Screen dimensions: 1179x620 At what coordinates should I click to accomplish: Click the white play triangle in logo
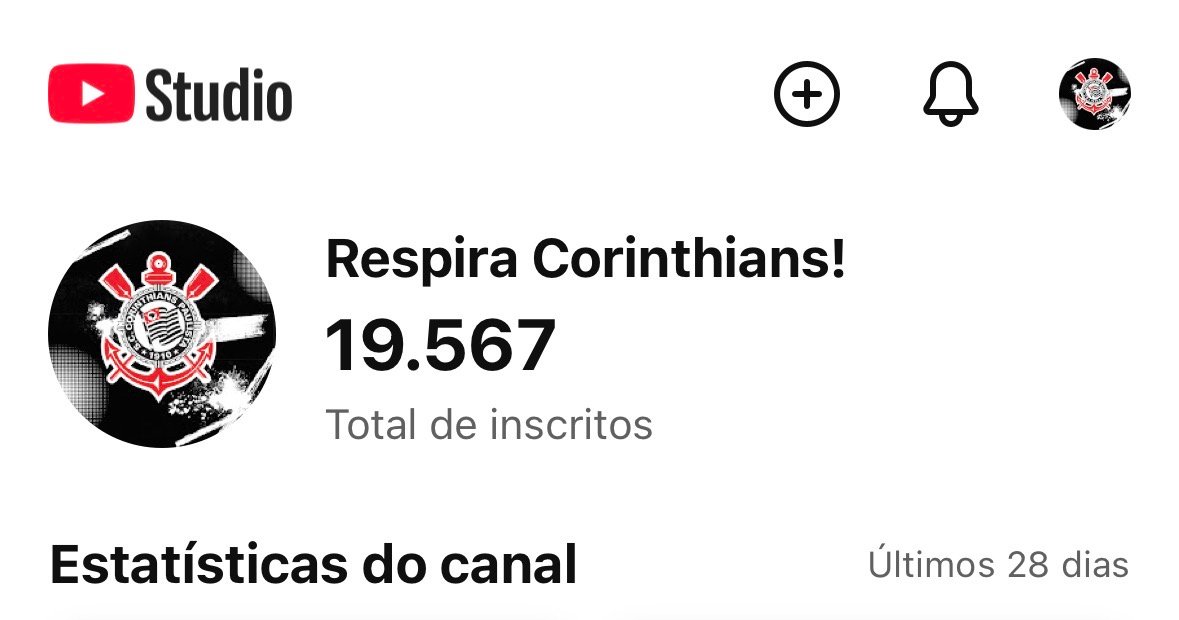[92, 93]
